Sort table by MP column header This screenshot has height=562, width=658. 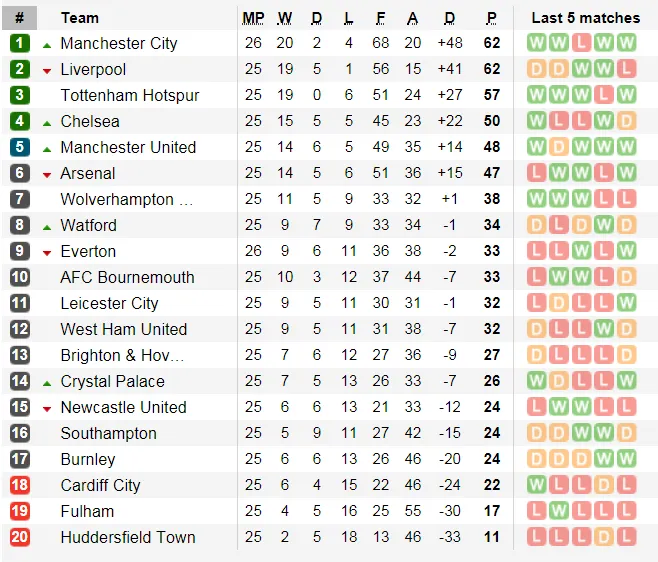(253, 18)
